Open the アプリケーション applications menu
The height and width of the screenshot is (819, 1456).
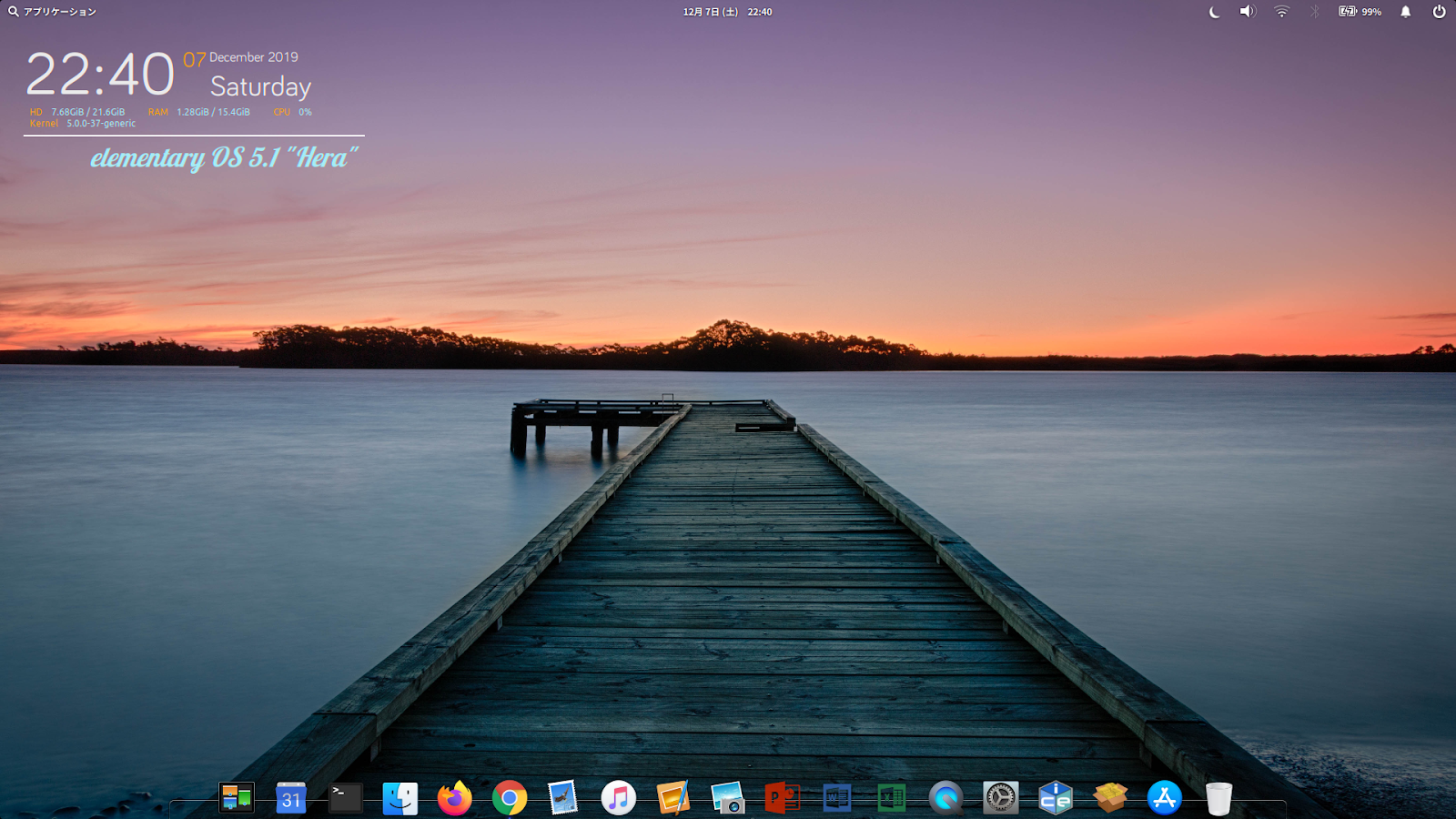click(52, 12)
